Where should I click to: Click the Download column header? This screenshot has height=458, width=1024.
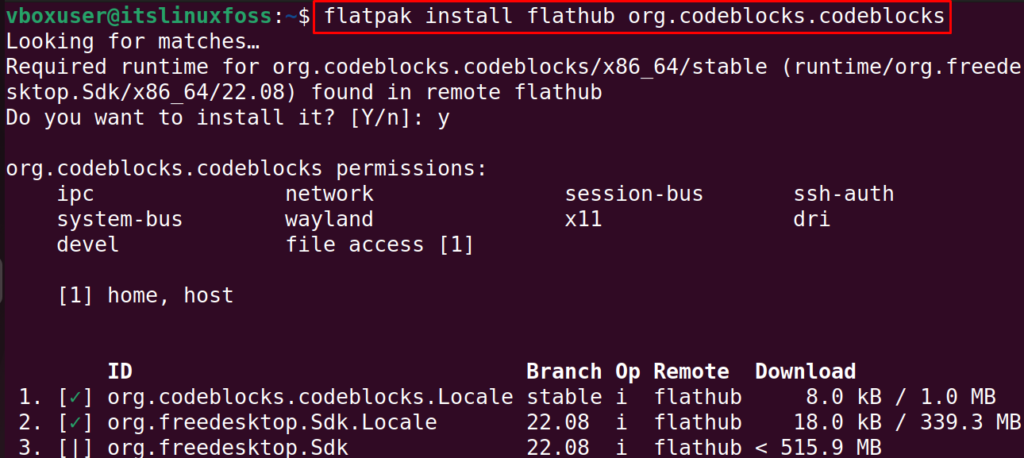805,371
